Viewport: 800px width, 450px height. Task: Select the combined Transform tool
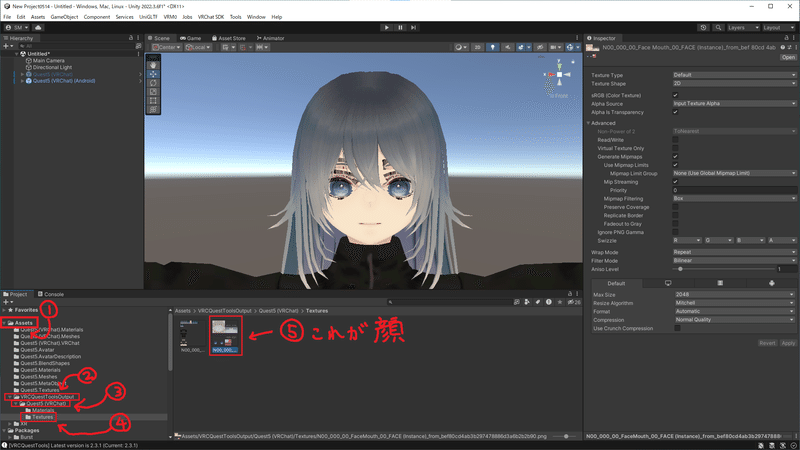[153, 109]
